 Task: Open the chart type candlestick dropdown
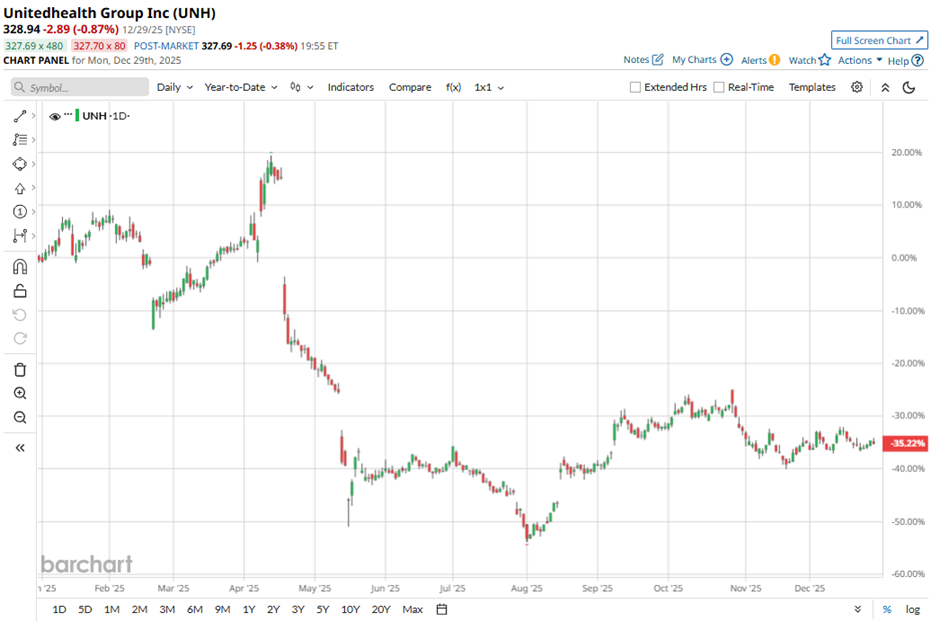pos(302,87)
